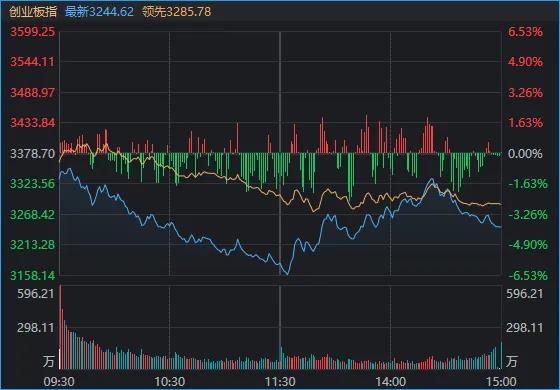Click the left 万 volume unit label
The height and width of the screenshot is (390, 560).
[x=49, y=361]
